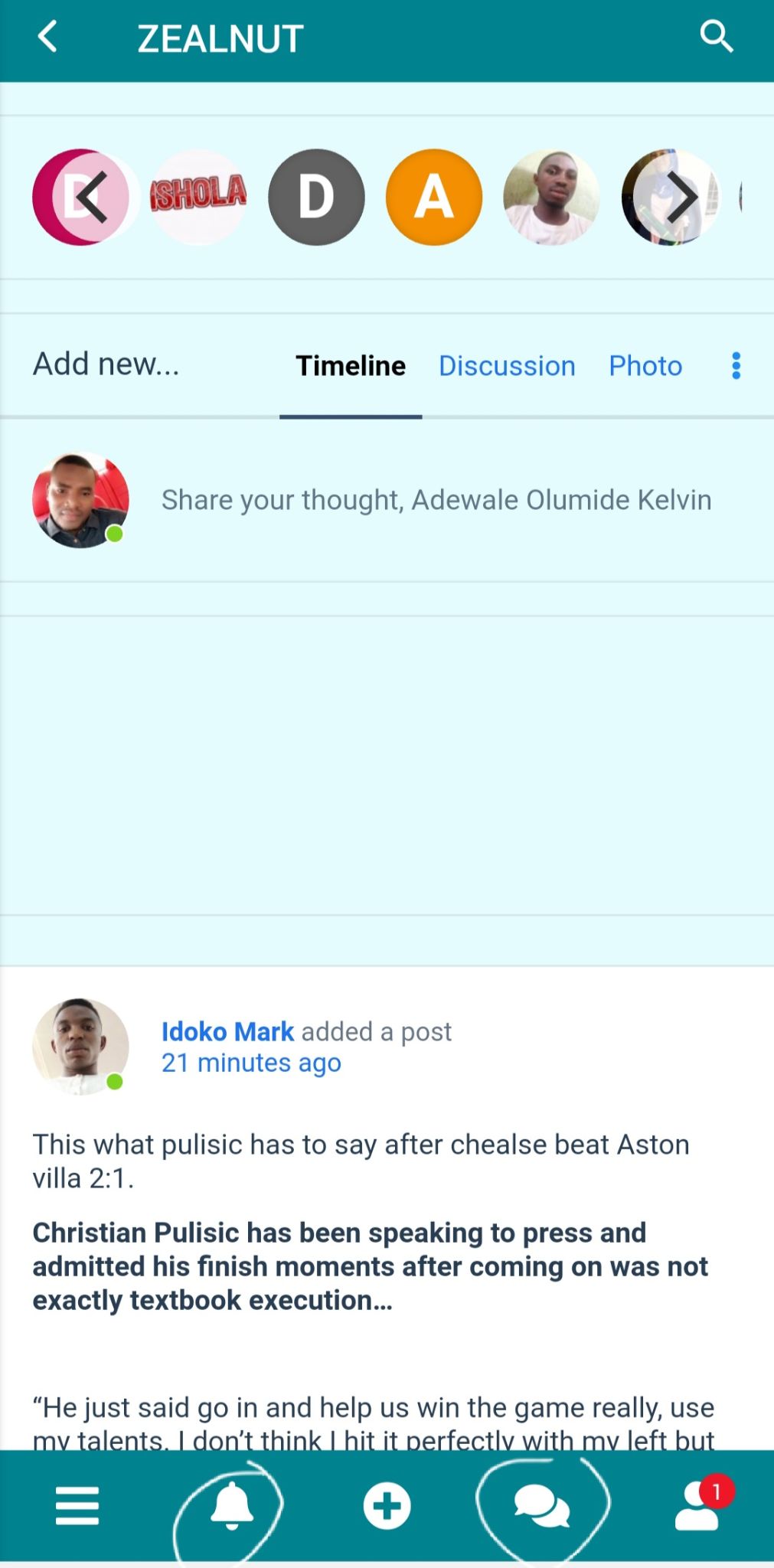
Task: Open the gray 'D' story avatar
Action: point(316,197)
